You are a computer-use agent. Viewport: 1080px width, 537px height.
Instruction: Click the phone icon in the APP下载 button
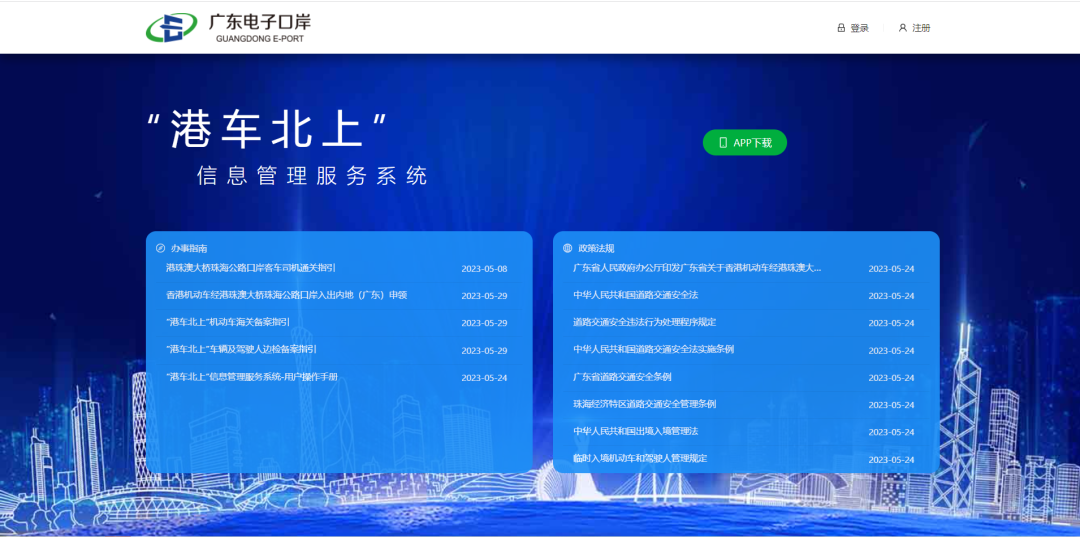click(x=723, y=143)
